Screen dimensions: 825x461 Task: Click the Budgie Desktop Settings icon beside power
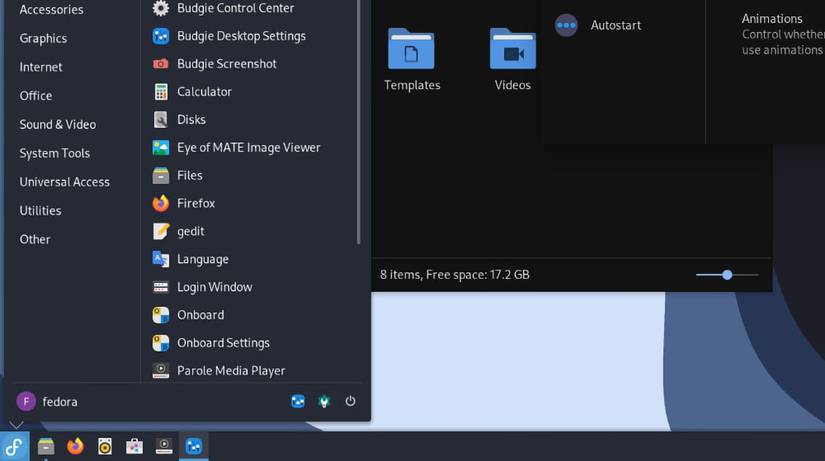(x=298, y=402)
